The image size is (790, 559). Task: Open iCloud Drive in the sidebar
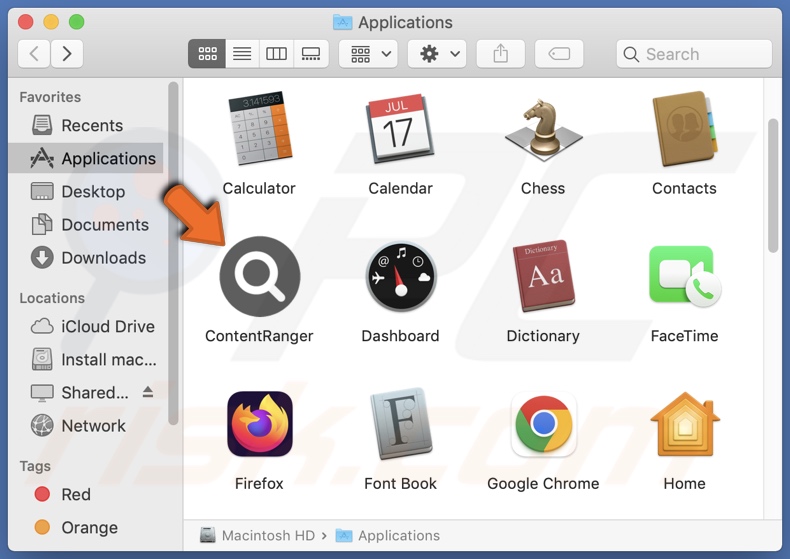86,326
